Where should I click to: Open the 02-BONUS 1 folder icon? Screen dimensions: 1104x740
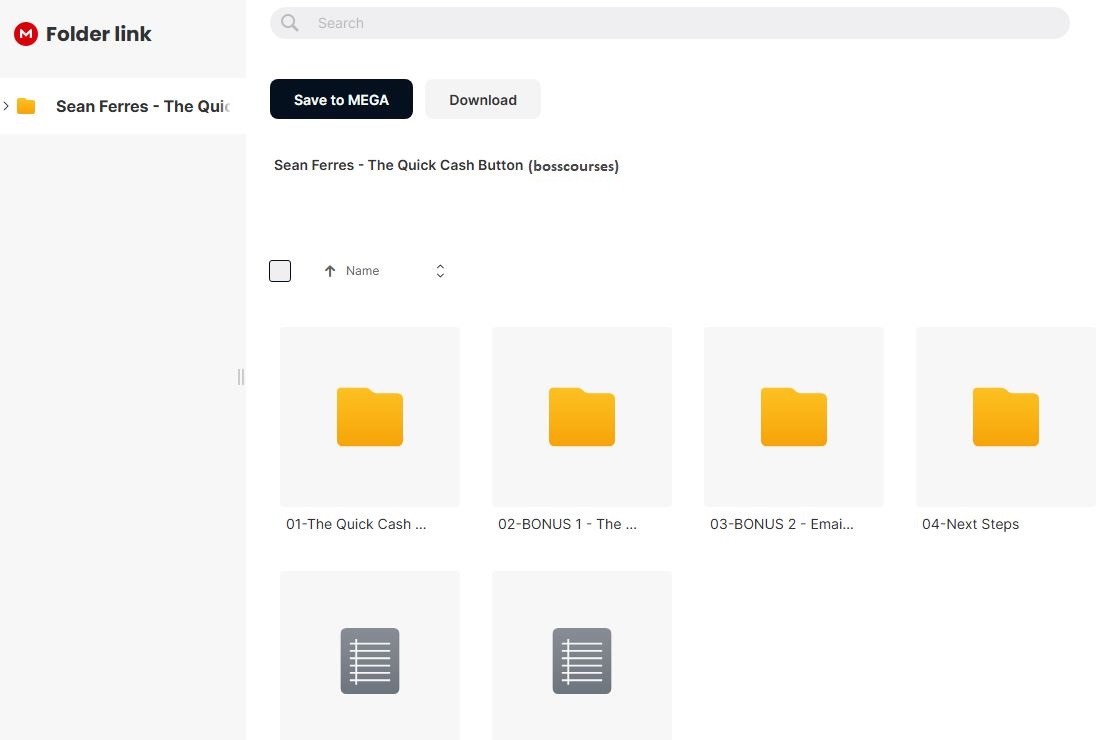click(582, 417)
